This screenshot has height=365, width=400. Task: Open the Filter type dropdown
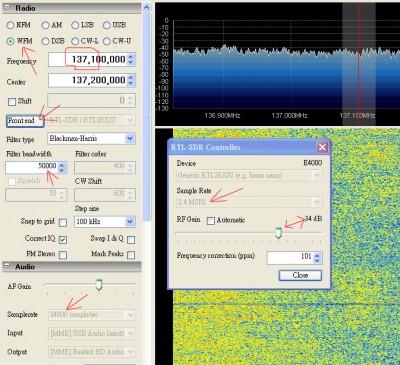click(130, 138)
